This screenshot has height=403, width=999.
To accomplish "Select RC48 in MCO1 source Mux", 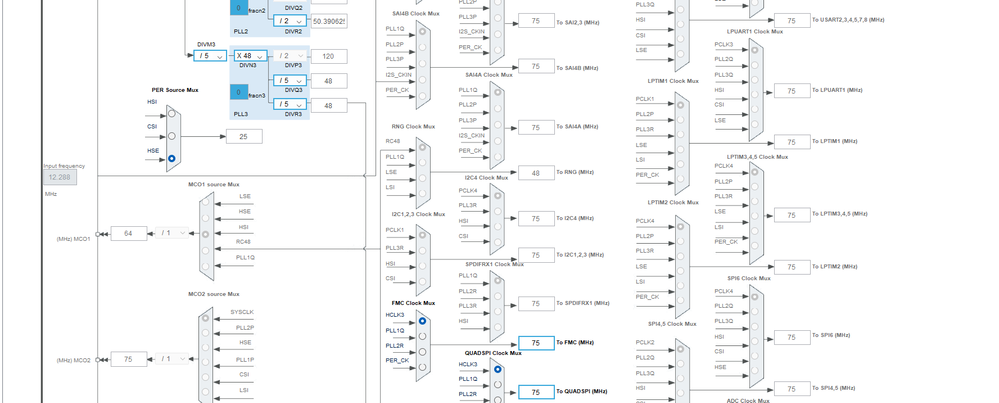I will coord(205,250).
